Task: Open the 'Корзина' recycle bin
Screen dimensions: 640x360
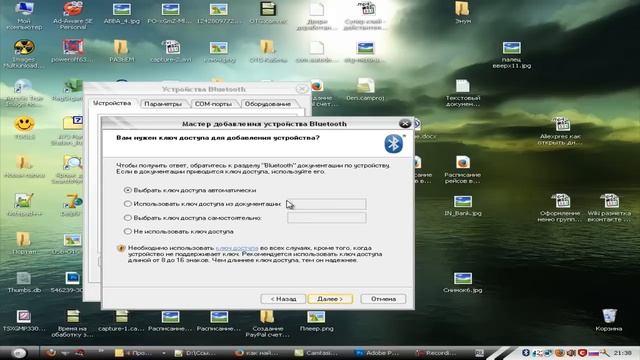Action: [609, 320]
